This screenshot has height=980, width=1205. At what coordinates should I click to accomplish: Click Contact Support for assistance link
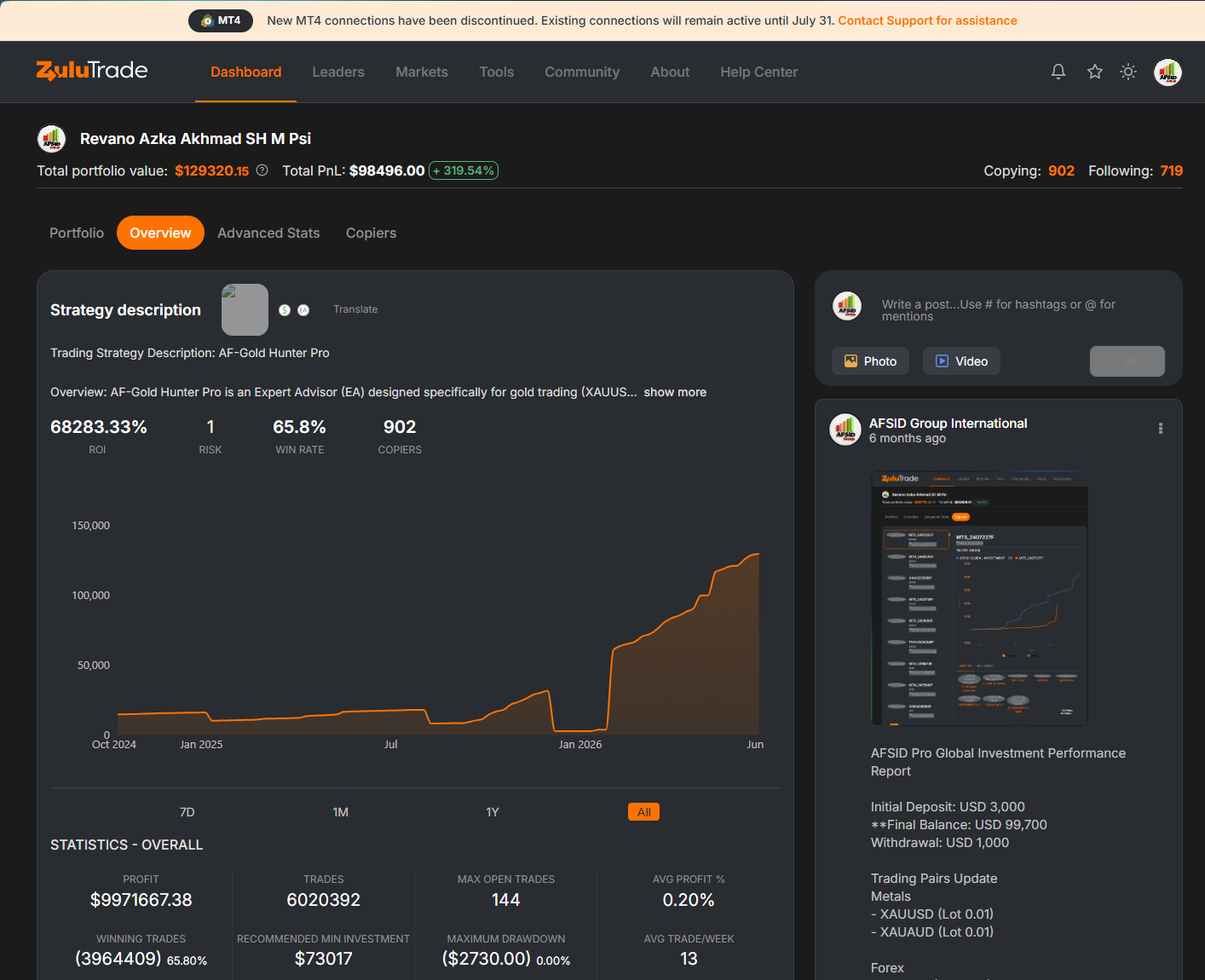tap(927, 20)
